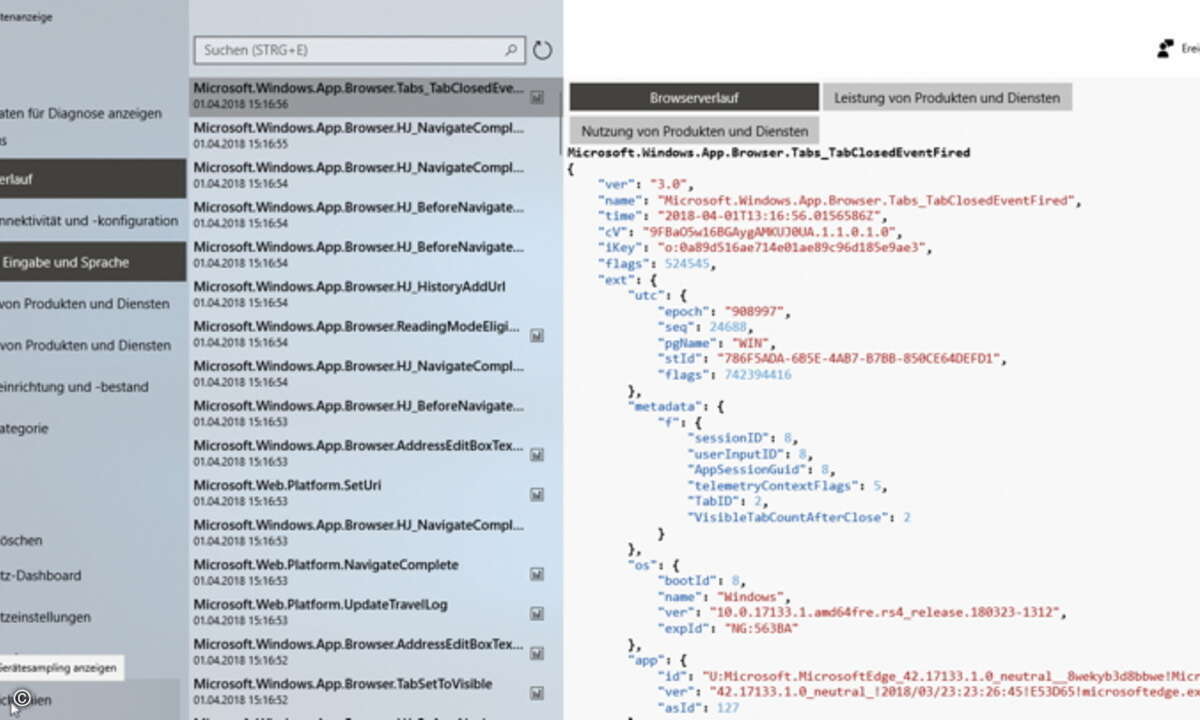This screenshot has height=720, width=1200.
Task: Click sampling icon on ReadingModeEligi row
Action: click(537, 336)
